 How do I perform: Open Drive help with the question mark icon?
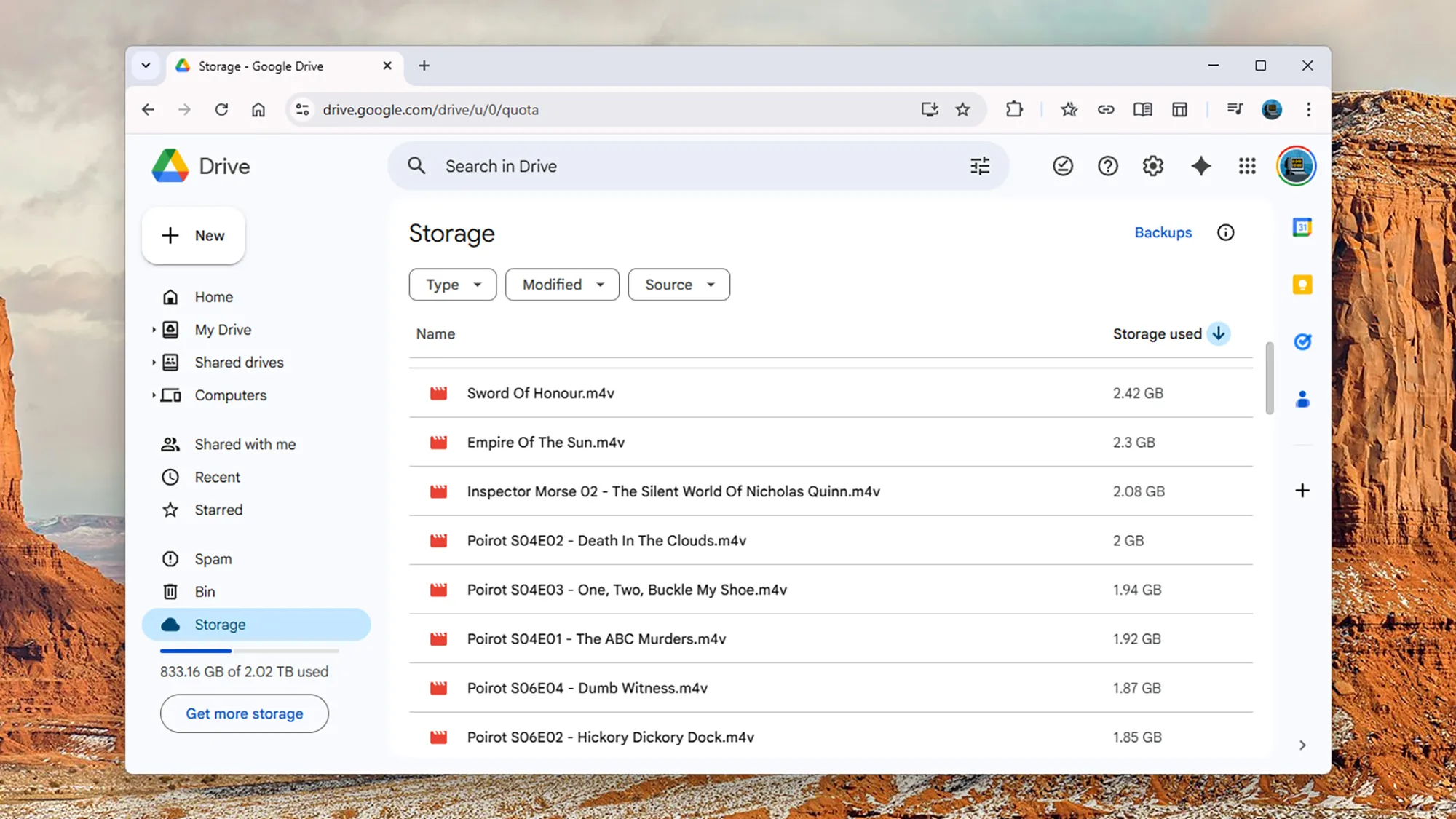1107,166
